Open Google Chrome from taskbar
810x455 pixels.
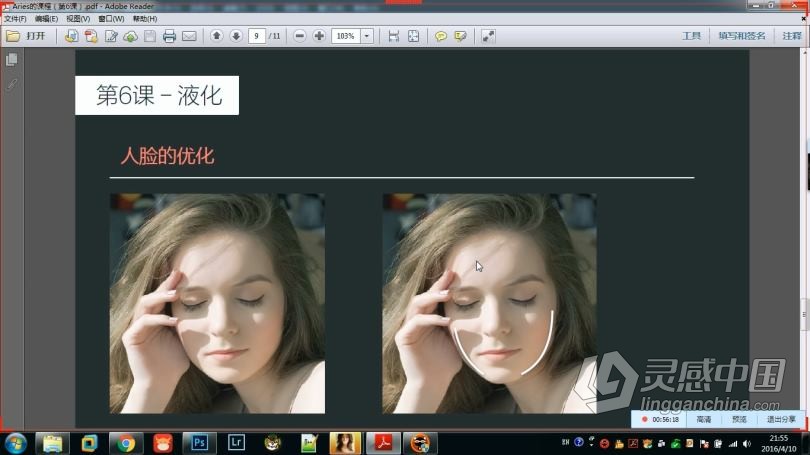[x=126, y=444]
